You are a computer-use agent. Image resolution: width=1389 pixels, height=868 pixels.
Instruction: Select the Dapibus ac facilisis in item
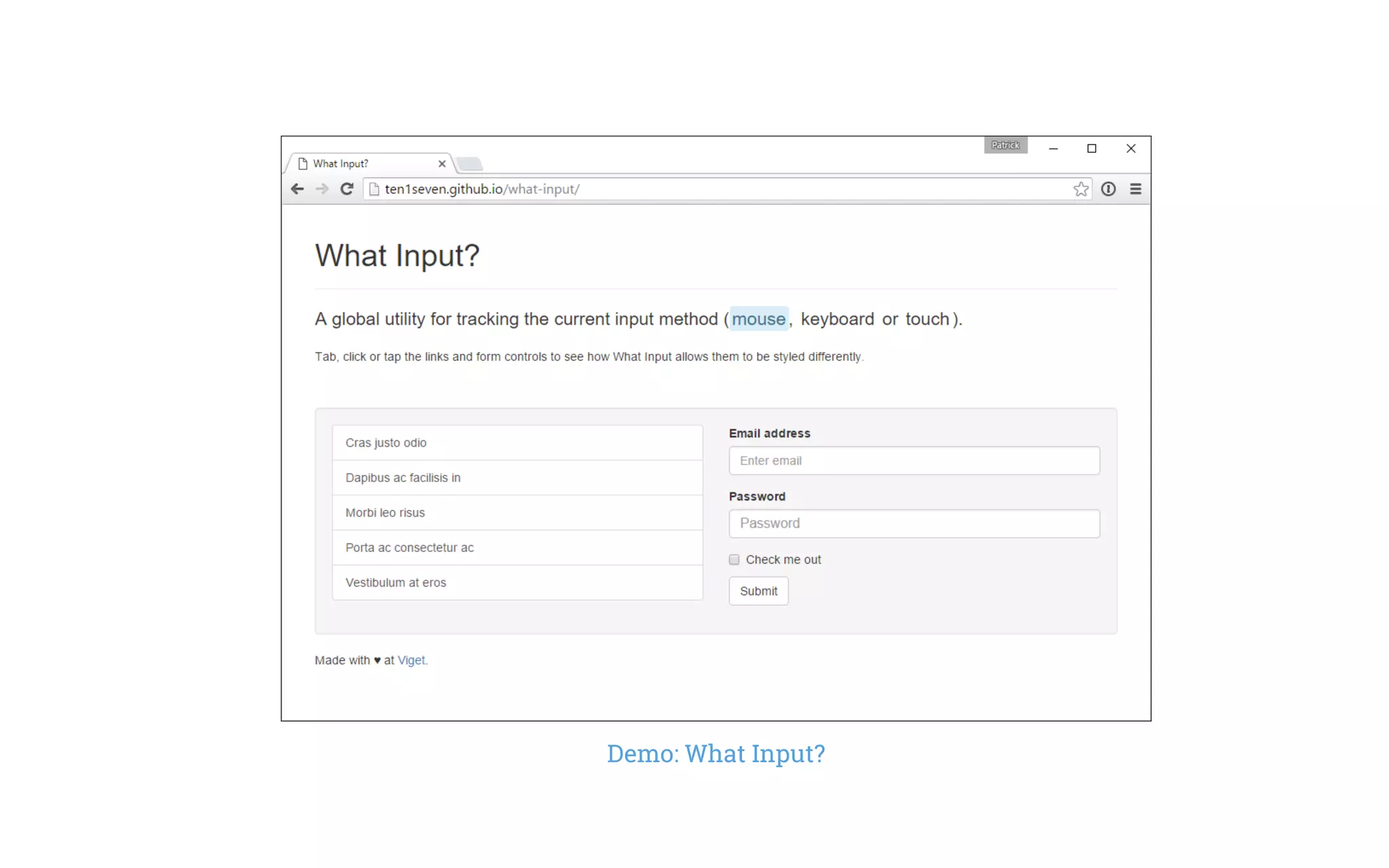517,478
